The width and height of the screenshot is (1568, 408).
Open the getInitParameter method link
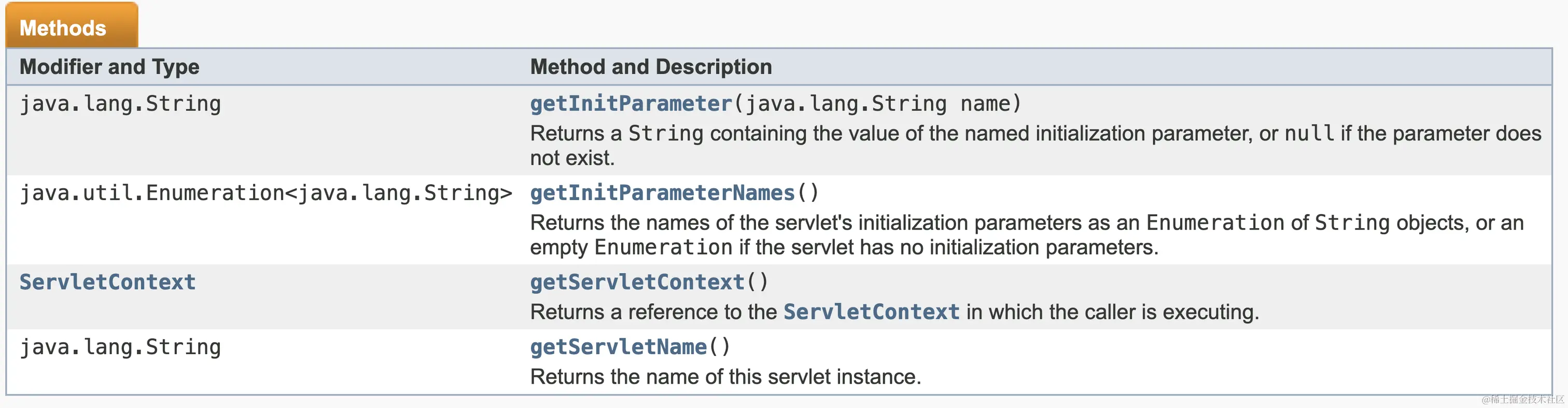631,104
